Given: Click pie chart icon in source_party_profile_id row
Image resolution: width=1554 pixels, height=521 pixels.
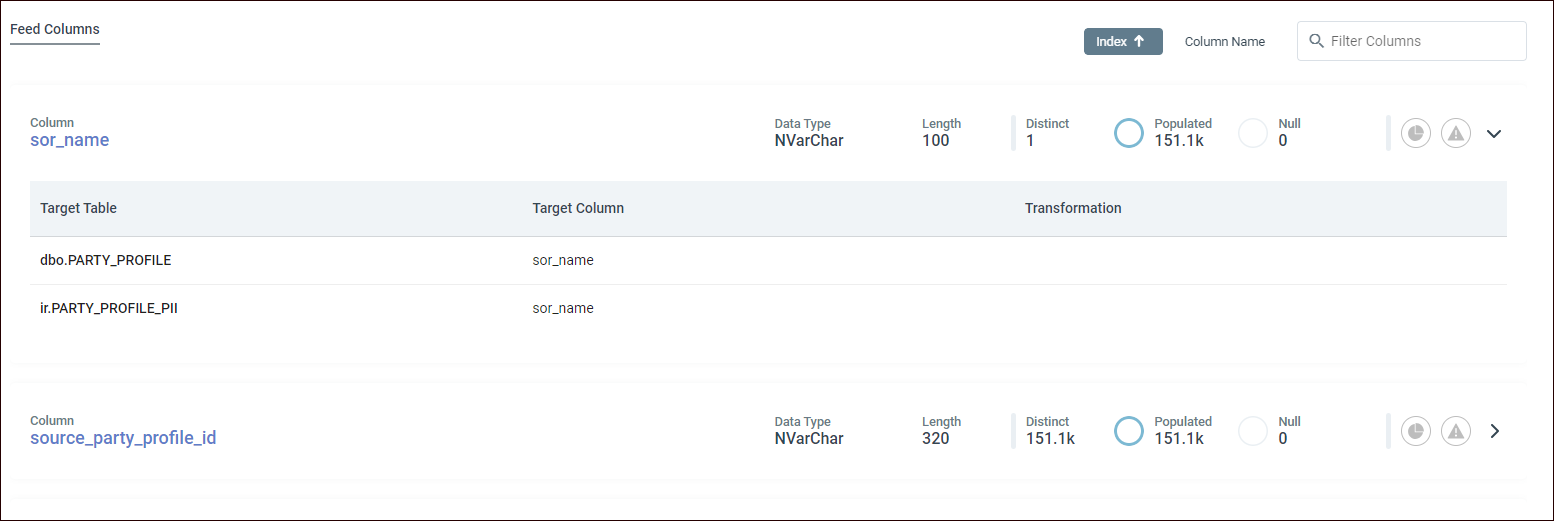Looking at the screenshot, I should coord(1415,431).
